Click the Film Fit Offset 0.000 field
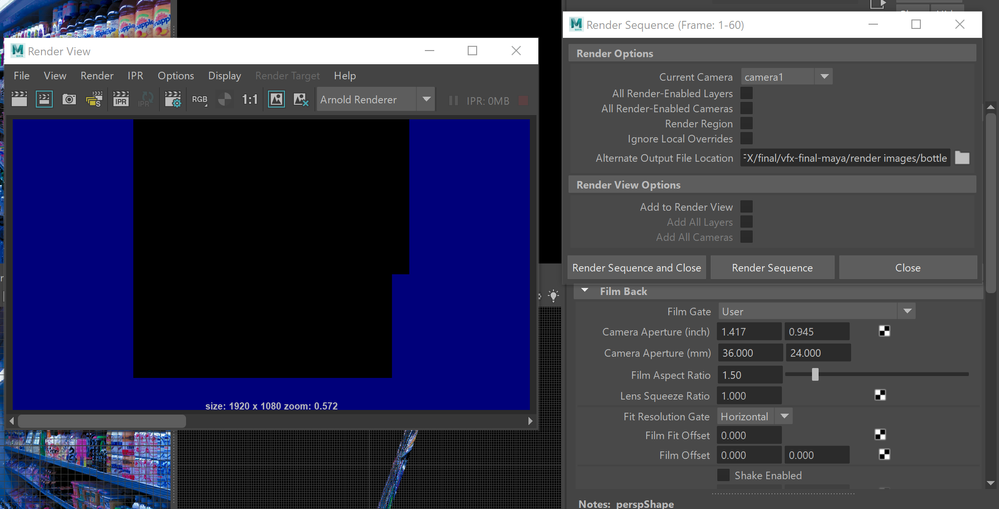999x509 pixels. [749, 435]
